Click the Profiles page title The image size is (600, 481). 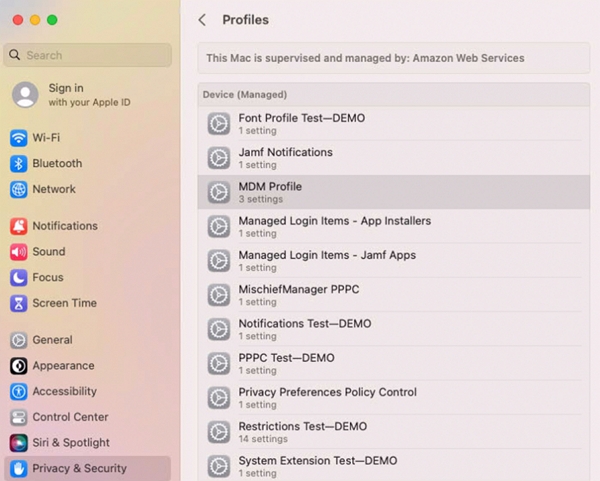[x=246, y=20]
